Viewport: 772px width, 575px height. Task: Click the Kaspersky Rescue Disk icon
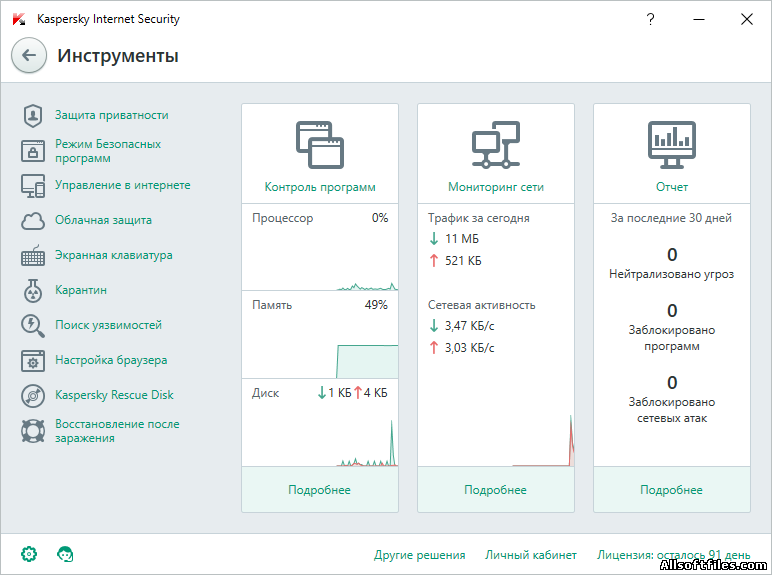pos(33,395)
